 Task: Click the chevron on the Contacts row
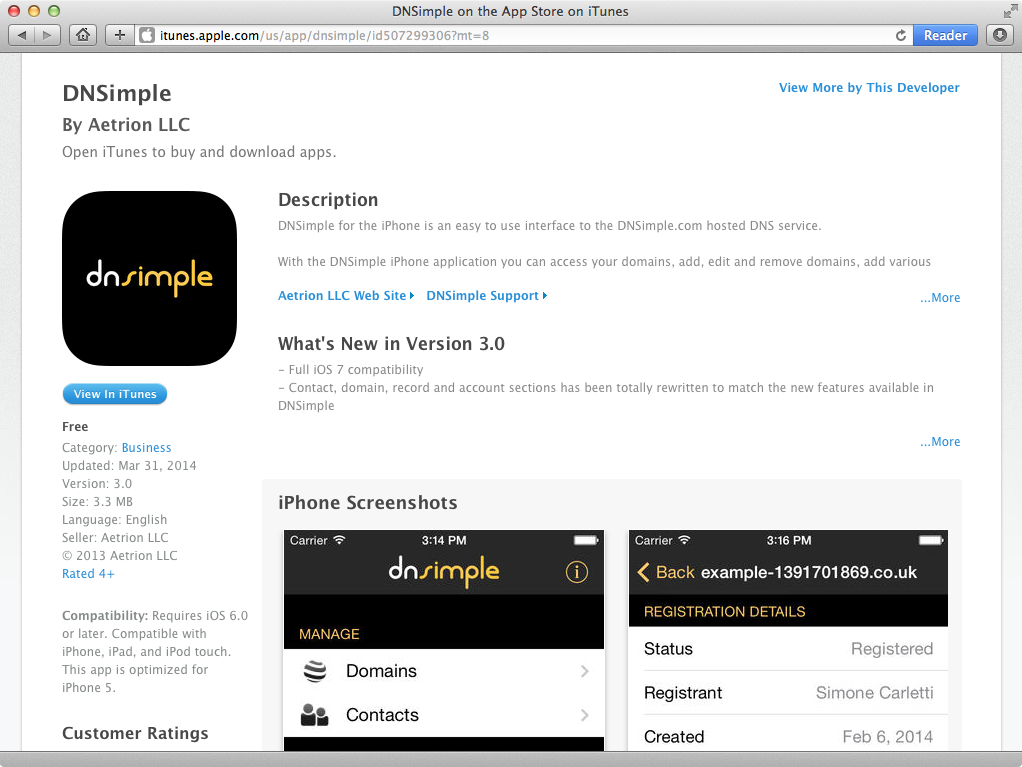coord(585,715)
